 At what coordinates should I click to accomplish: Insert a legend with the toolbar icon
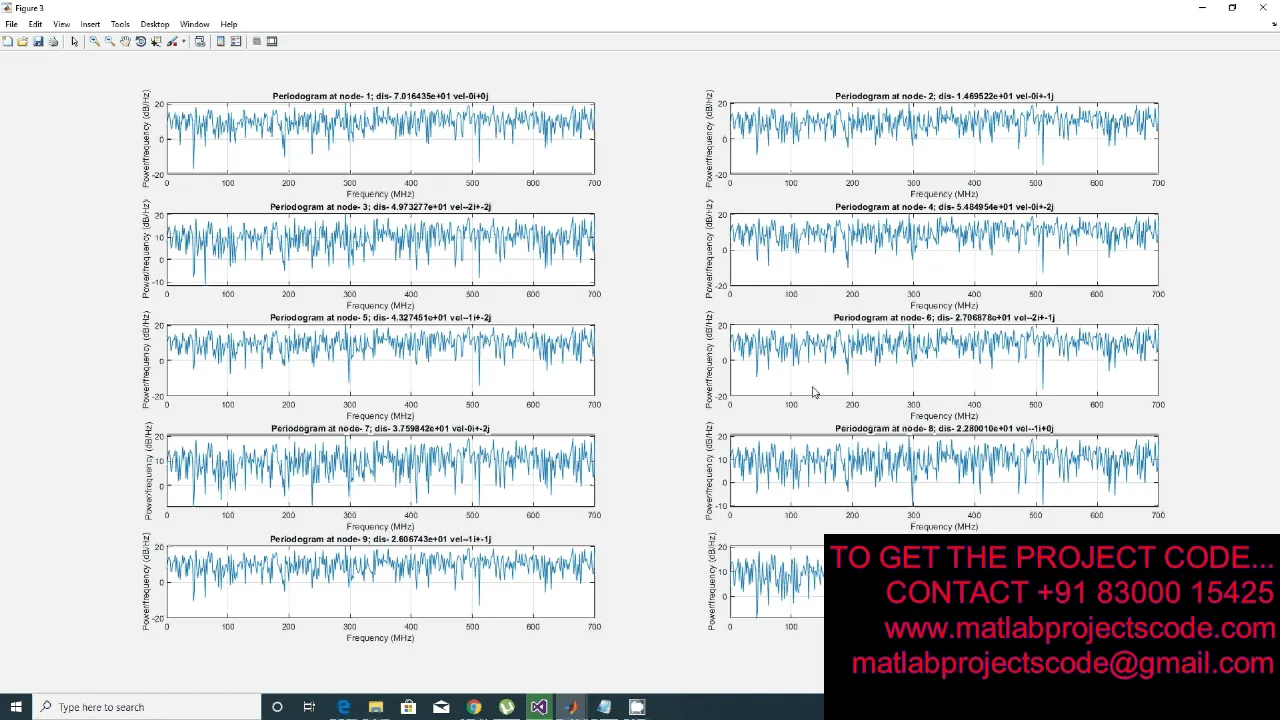(x=236, y=41)
